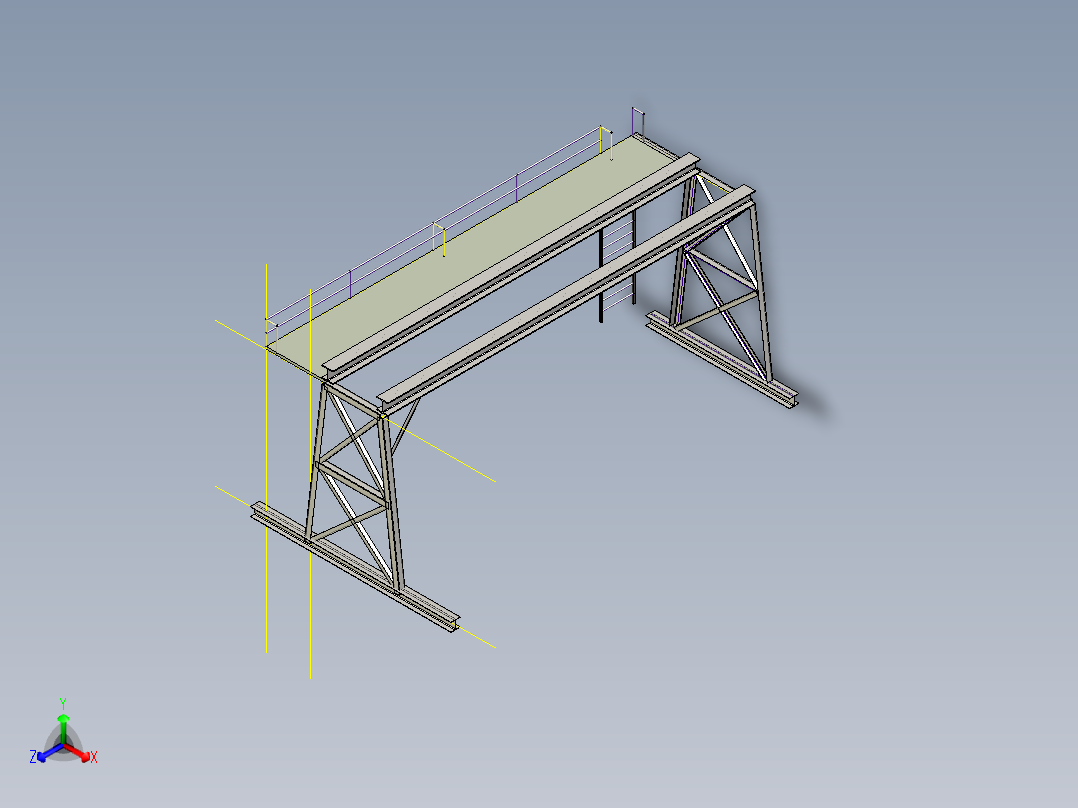Pick the black access ladder under the walkway
1078x808 pixels.
pos(617,265)
